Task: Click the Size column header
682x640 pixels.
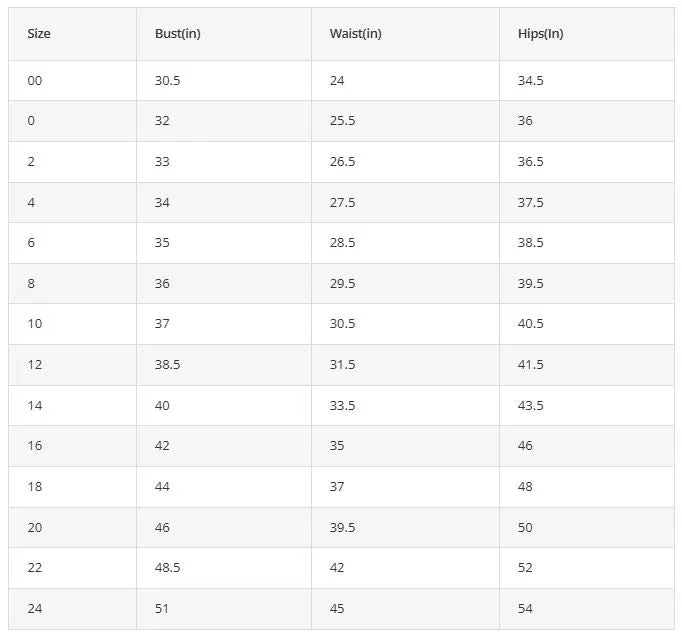Action: coord(39,34)
